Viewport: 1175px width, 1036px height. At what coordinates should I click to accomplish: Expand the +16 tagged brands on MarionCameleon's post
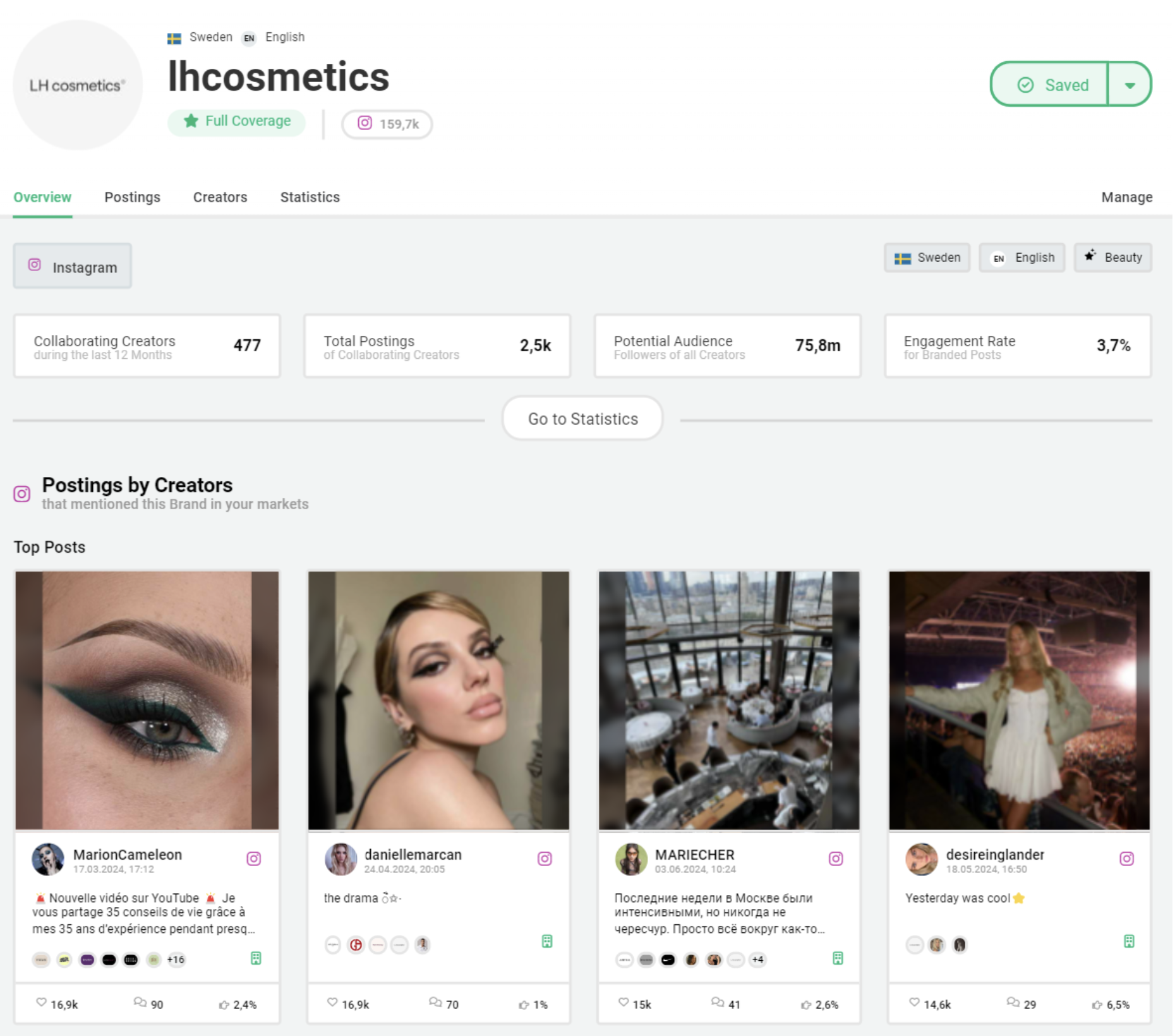click(x=176, y=960)
